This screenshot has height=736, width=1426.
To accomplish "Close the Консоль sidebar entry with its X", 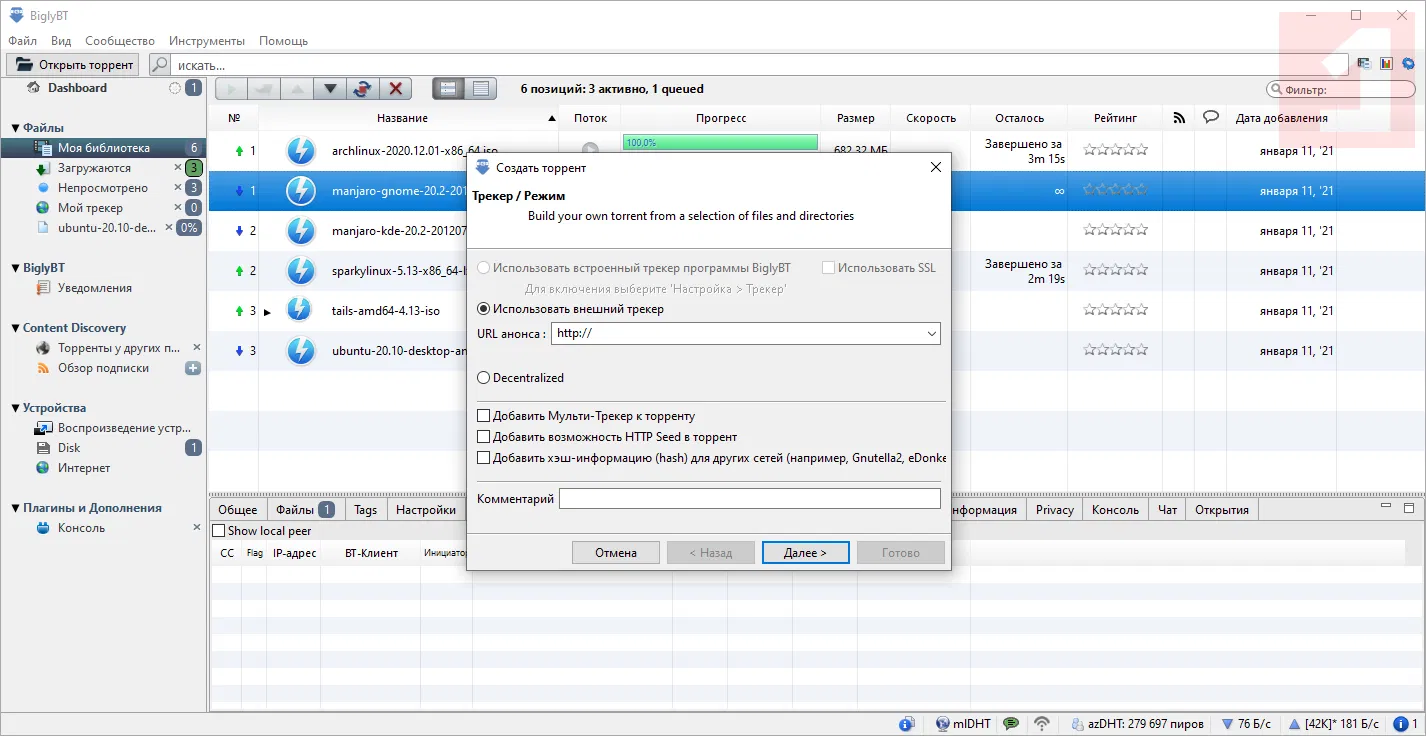I will pos(196,528).
